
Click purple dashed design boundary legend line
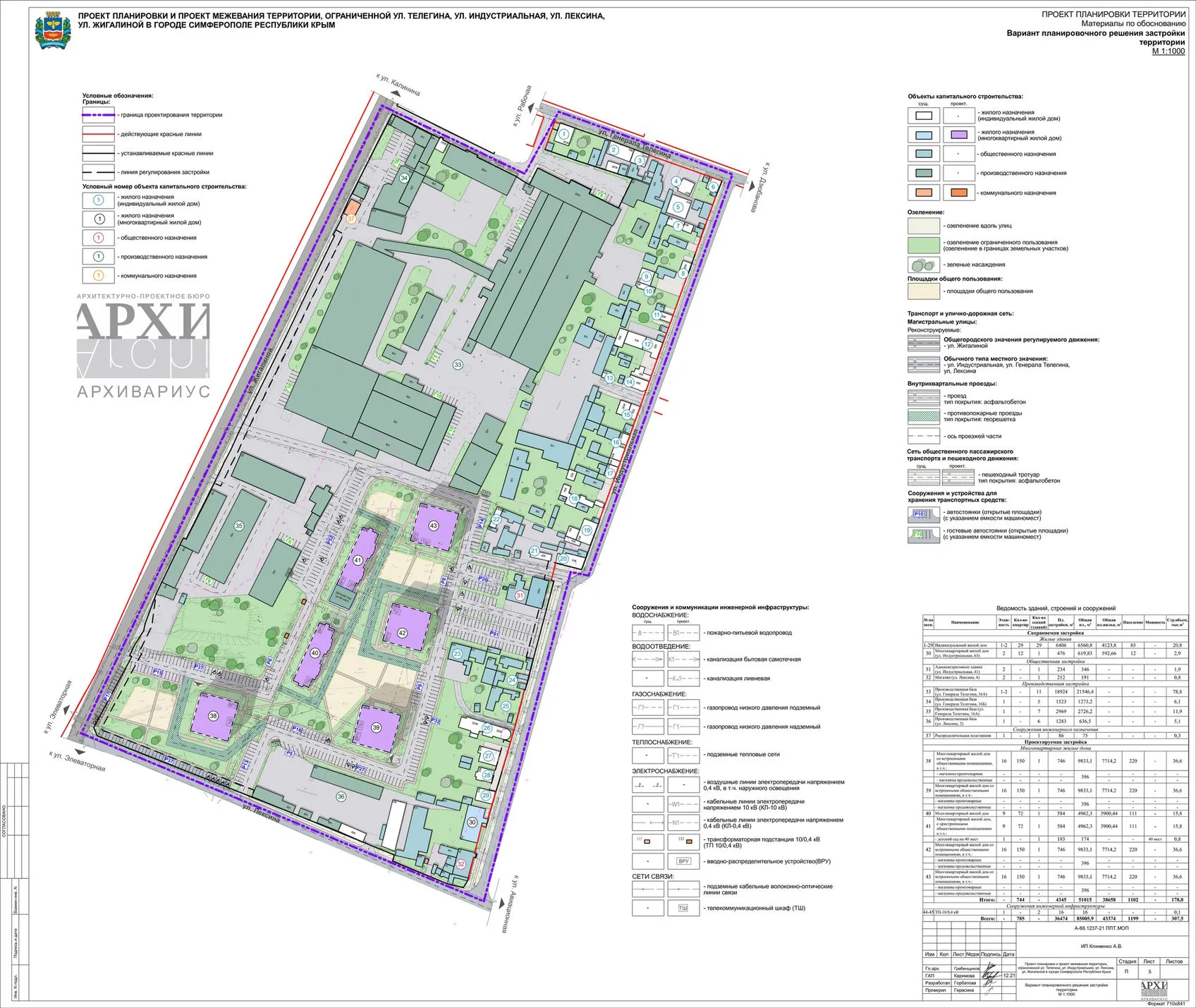[98, 115]
